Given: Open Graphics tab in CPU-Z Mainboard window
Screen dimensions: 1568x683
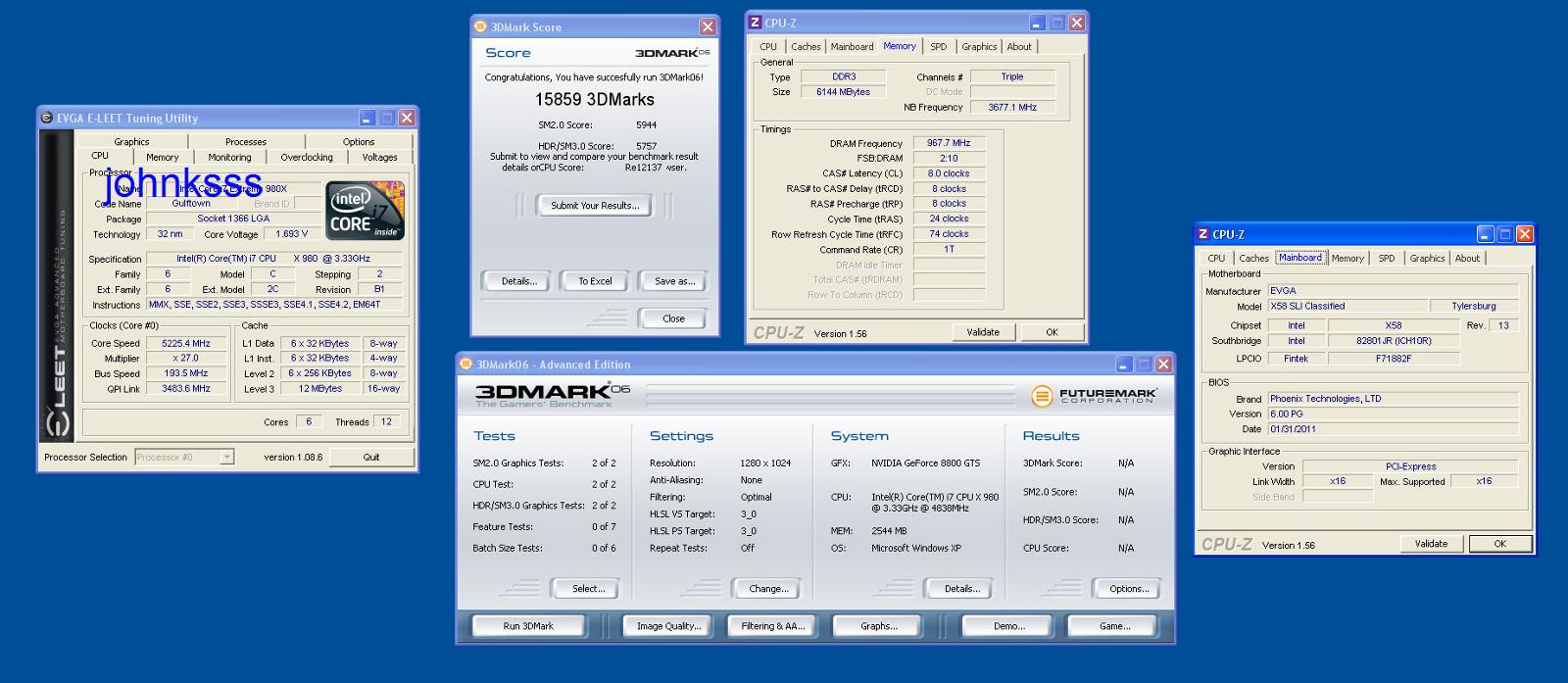Looking at the screenshot, I should coord(1427,258).
